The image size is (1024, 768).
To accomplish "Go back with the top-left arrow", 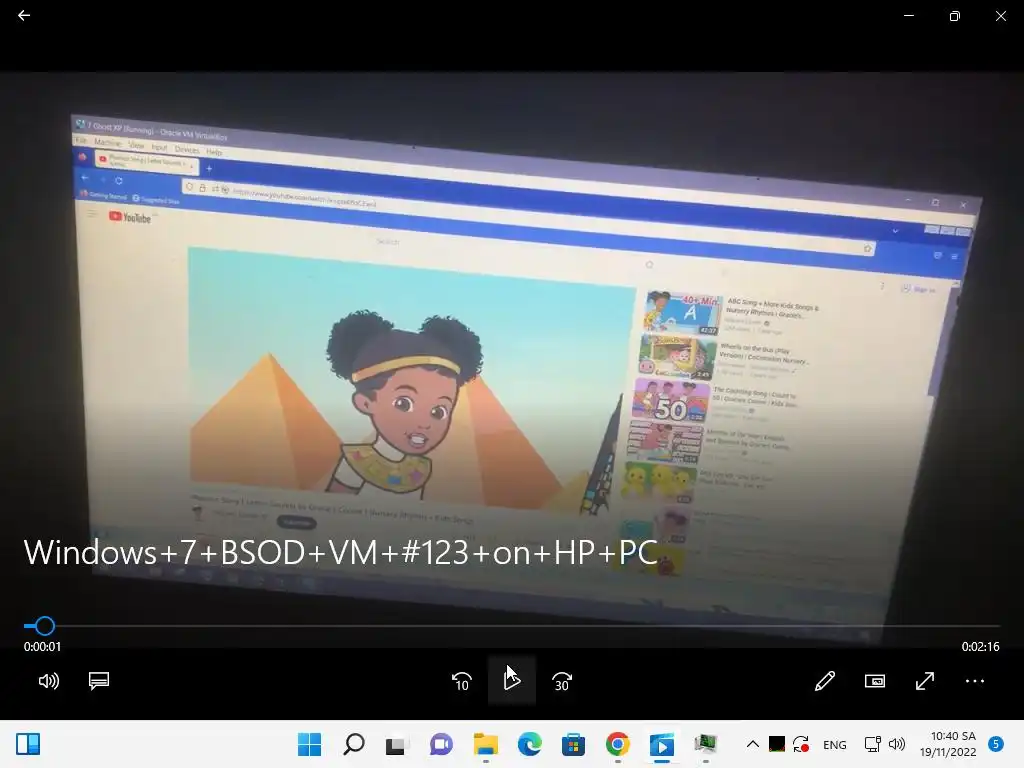I will point(24,15).
